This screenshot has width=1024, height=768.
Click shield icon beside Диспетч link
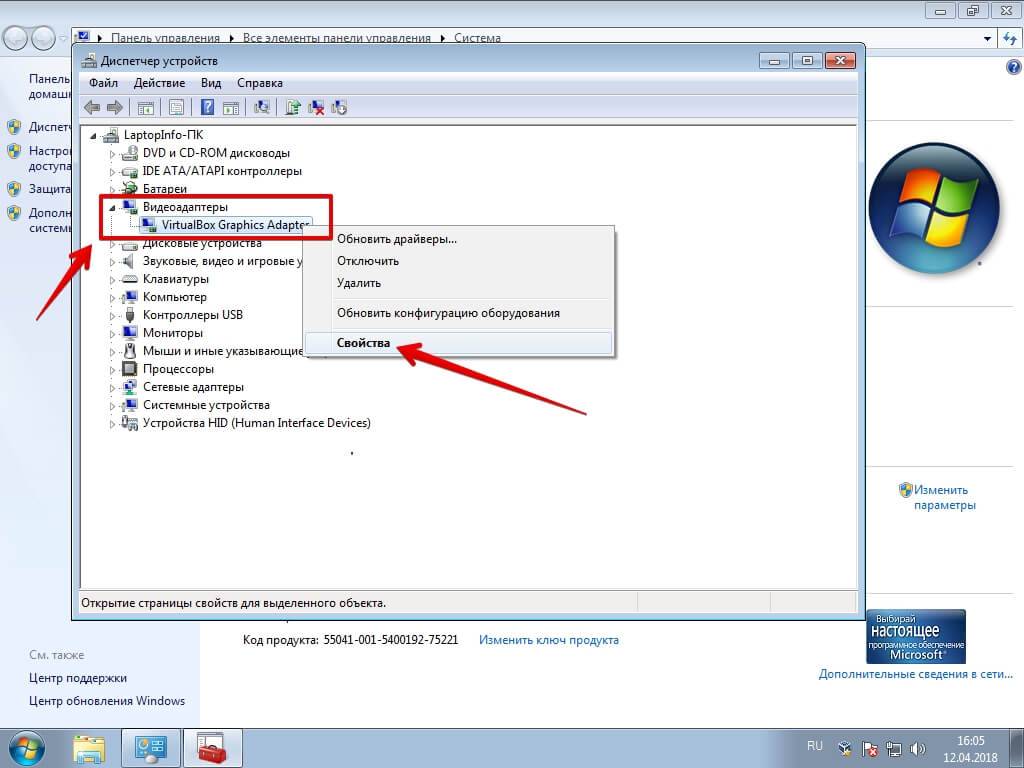14,127
